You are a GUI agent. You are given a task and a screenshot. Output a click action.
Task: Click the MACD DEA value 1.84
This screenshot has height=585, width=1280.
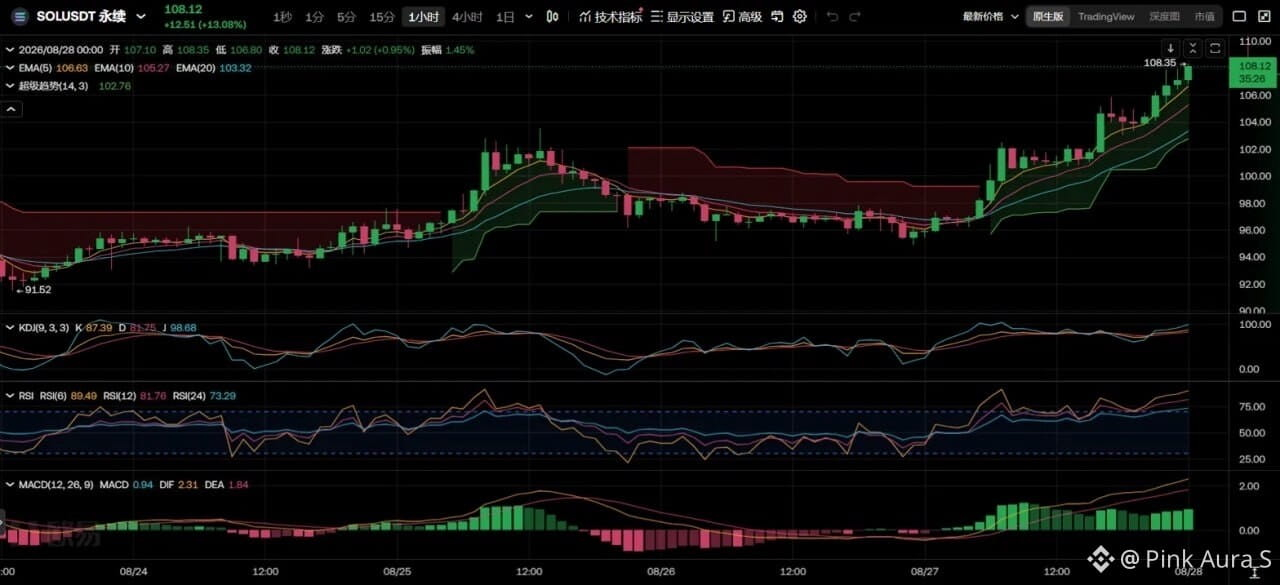click(238, 484)
